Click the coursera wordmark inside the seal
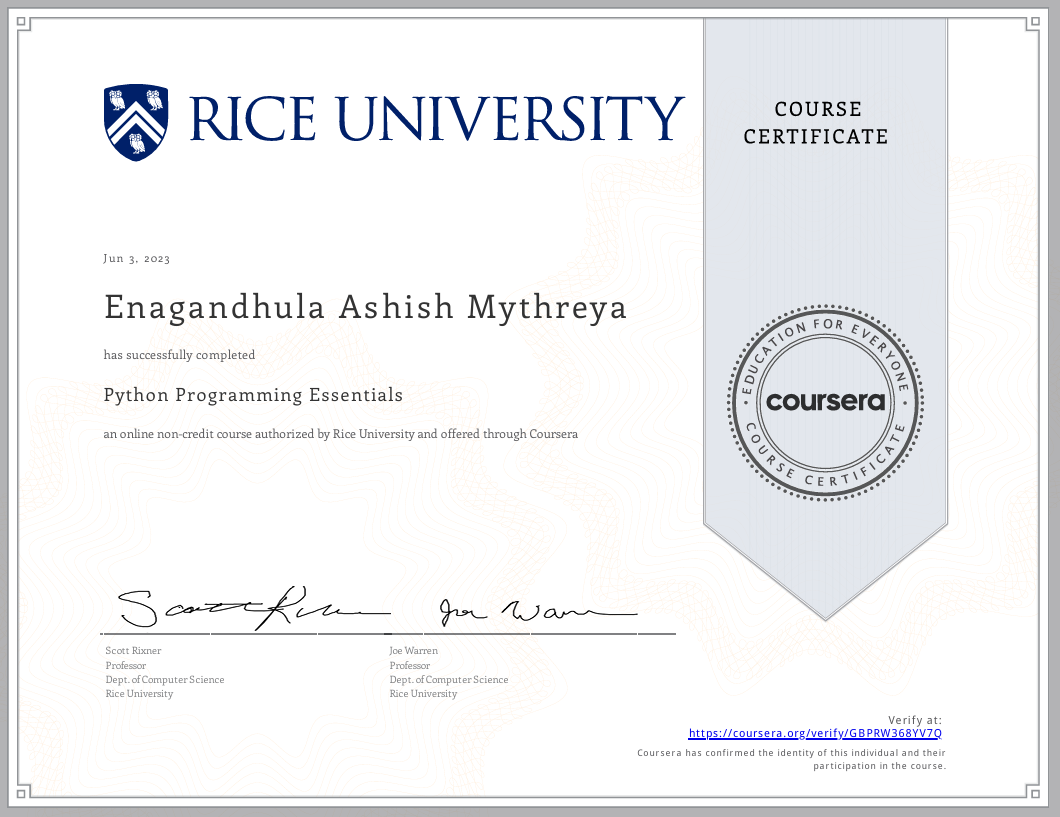Screen dimensions: 1060x817 tap(825, 402)
